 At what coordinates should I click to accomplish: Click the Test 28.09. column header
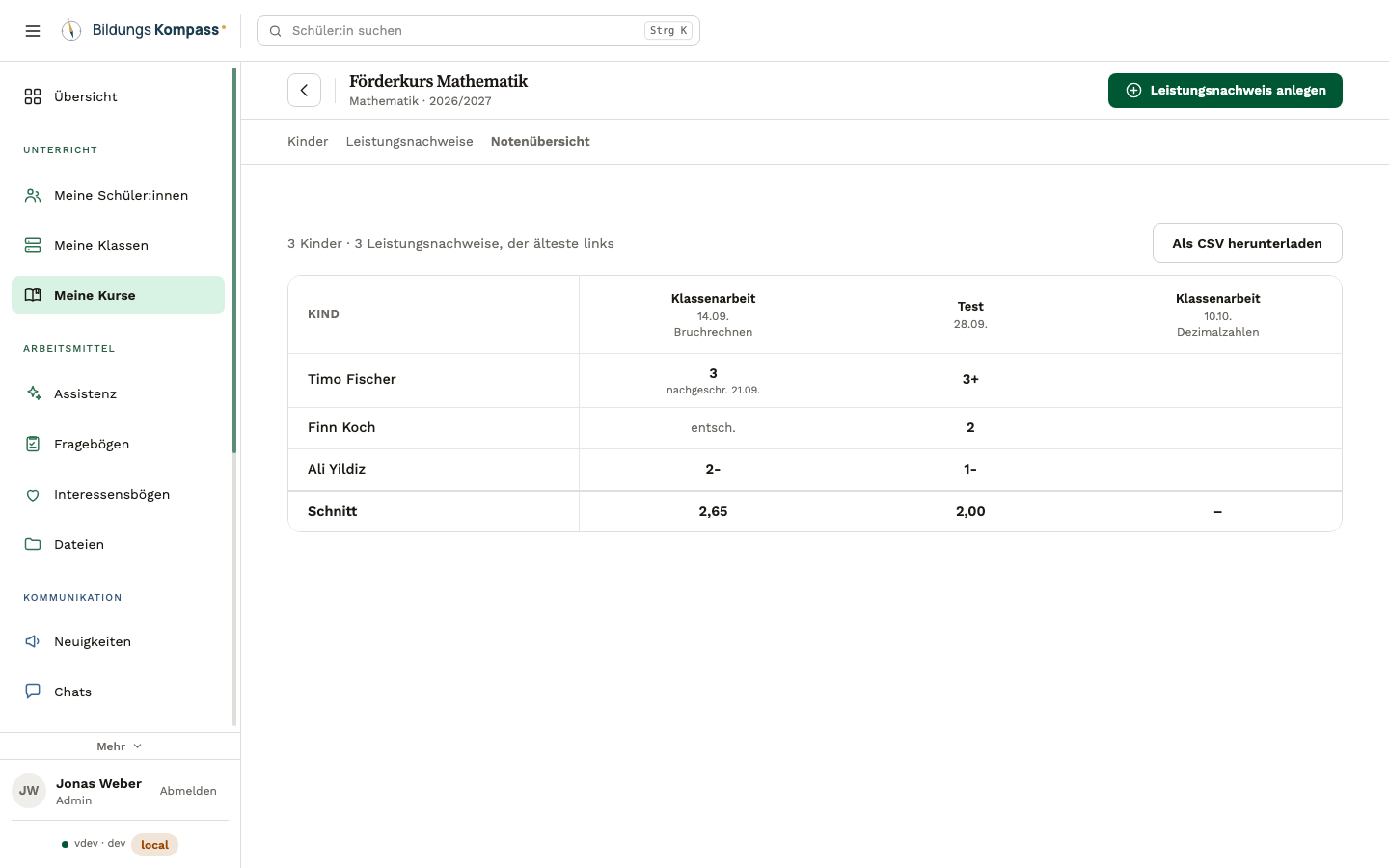click(x=970, y=314)
